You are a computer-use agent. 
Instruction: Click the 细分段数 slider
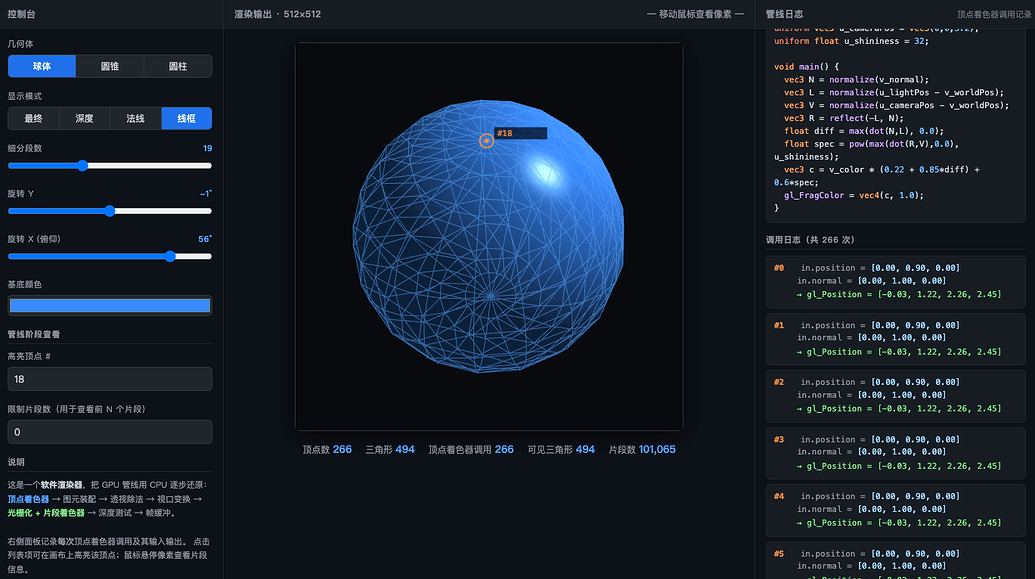tap(110, 166)
